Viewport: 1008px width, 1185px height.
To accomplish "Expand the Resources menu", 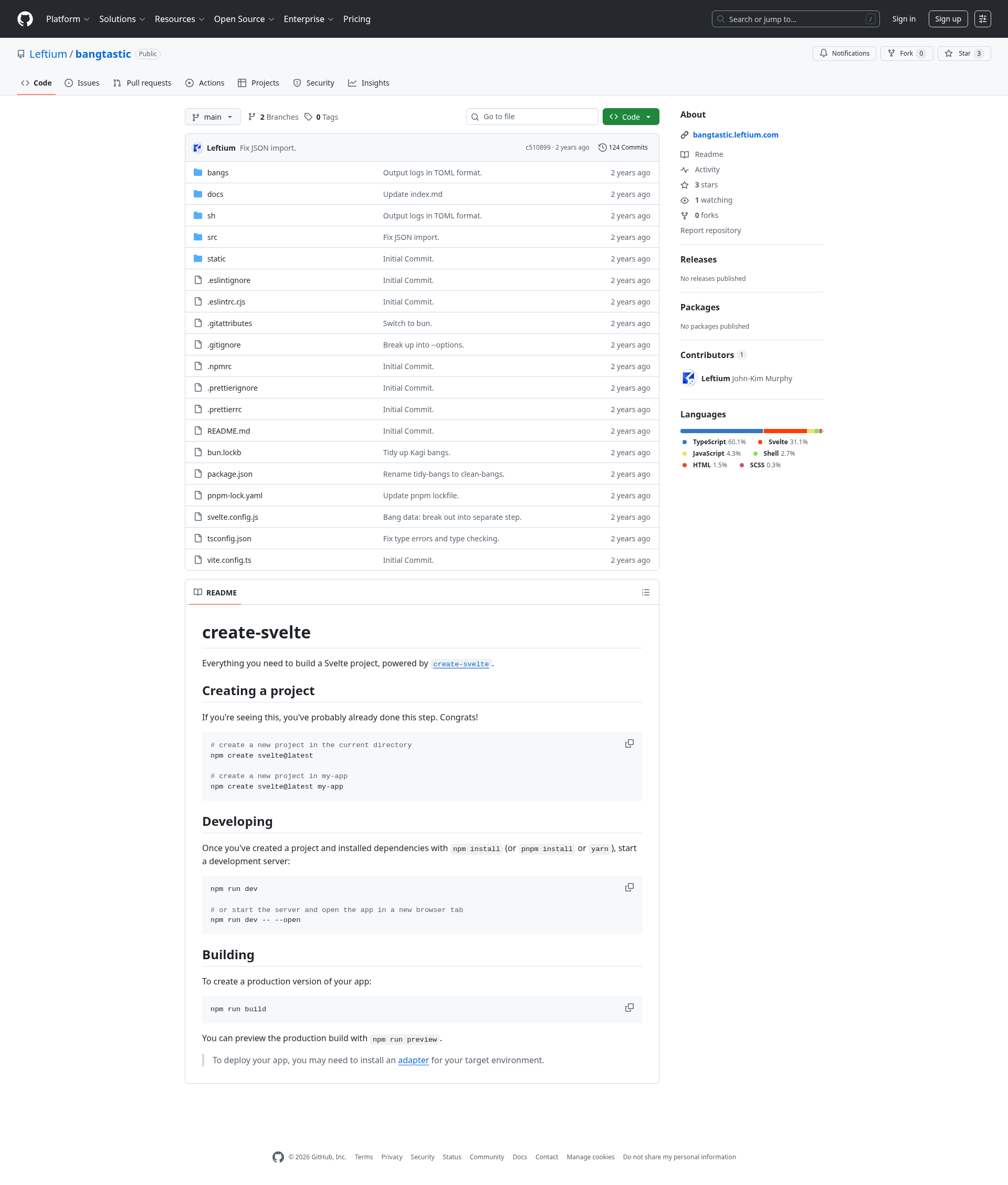I will click(x=180, y=19).
